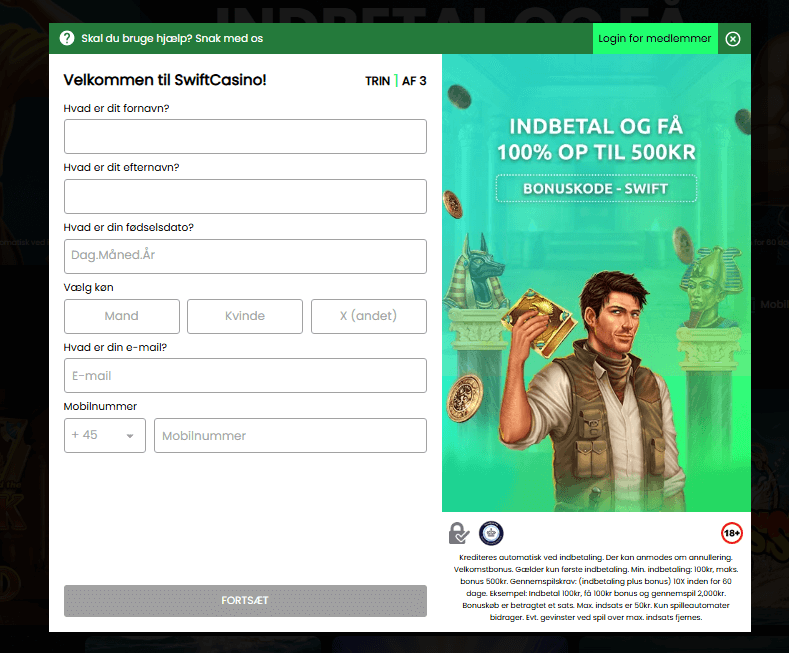Select Kvinde as gender

pos(245,316)
